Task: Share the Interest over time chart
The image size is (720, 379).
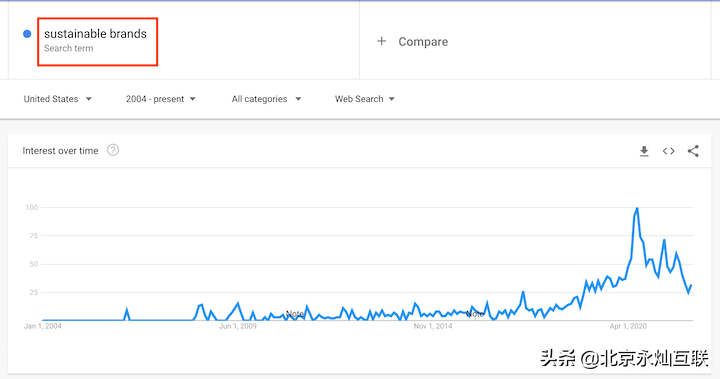Action: [693, 151]
